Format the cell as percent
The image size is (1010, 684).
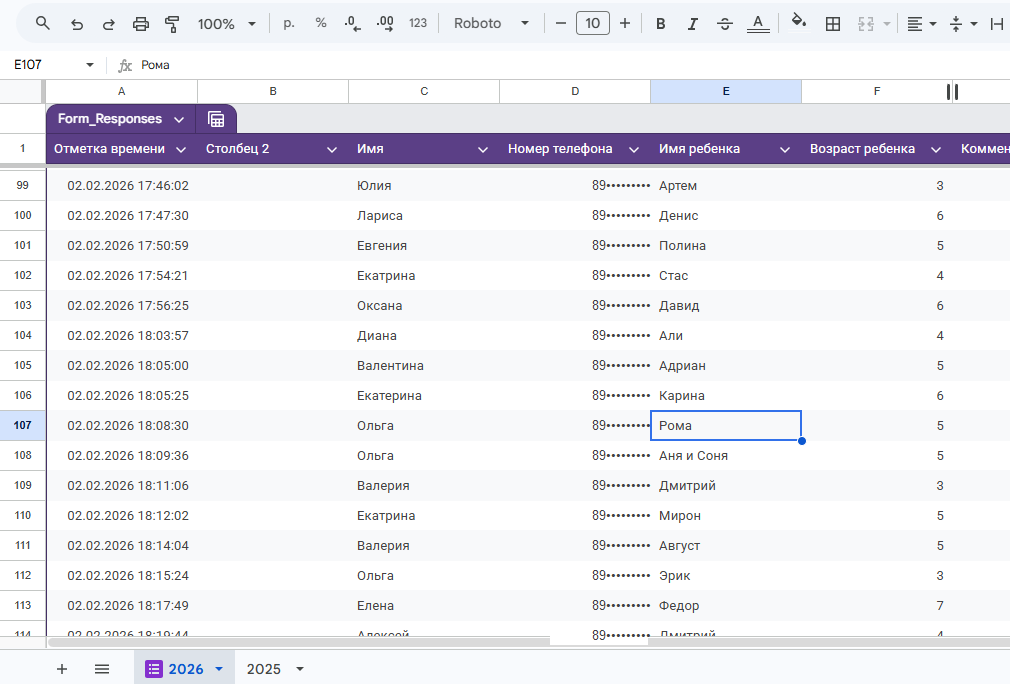(x=321, y=24)
